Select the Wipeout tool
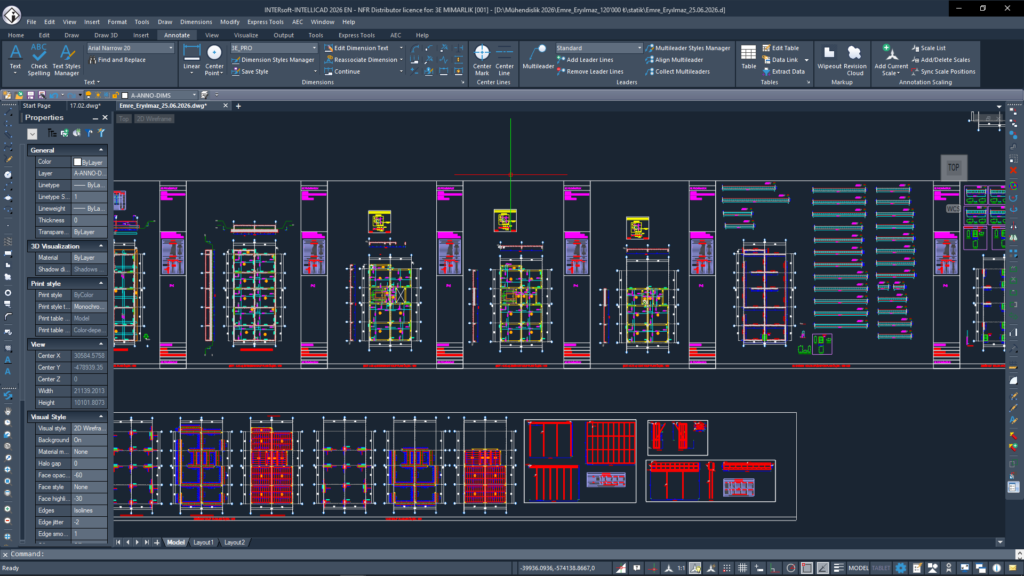The image size is (1024, 576). click(x=829, y=57)
